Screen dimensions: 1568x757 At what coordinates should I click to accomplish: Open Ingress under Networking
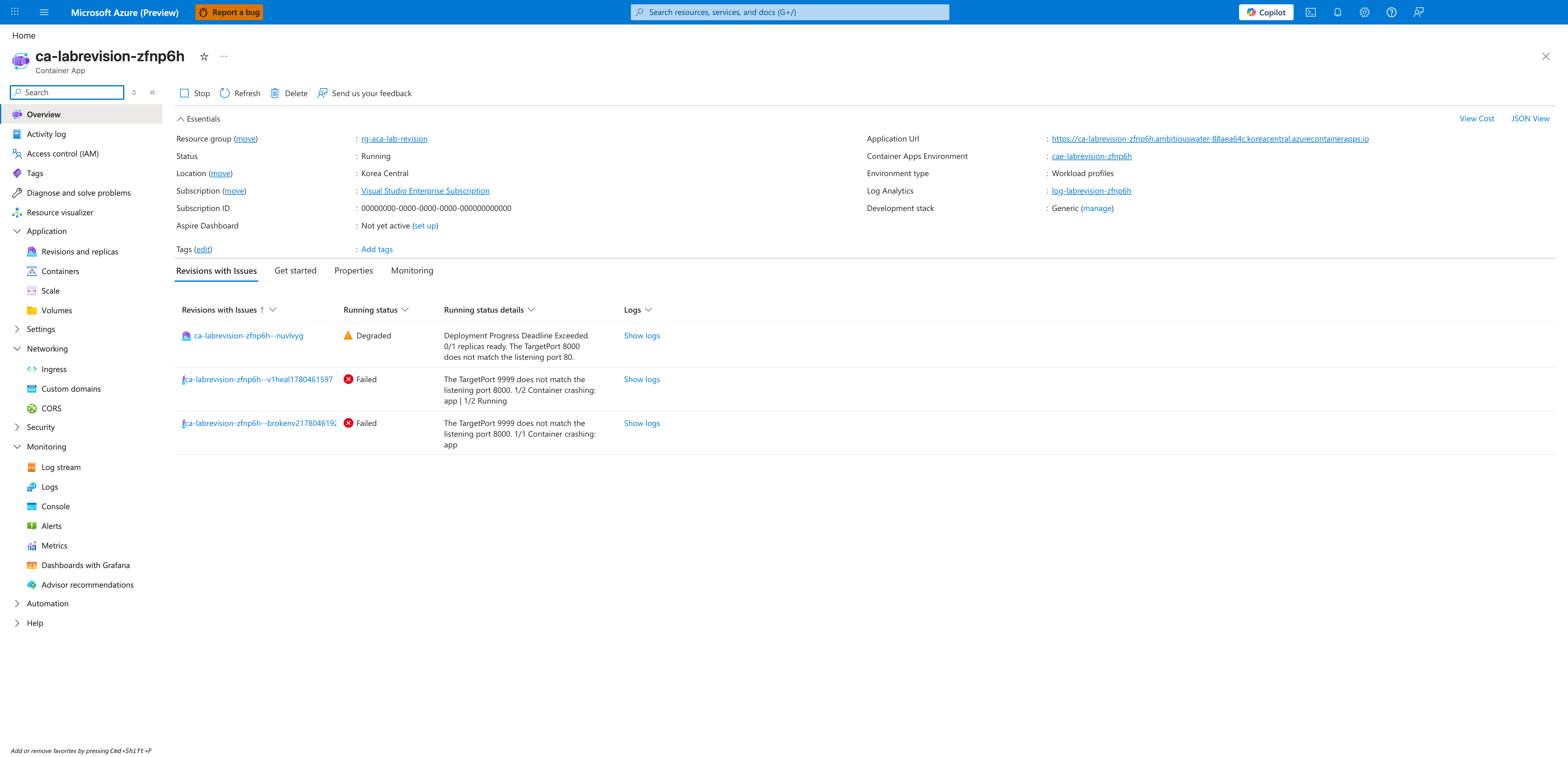point(54,369)
